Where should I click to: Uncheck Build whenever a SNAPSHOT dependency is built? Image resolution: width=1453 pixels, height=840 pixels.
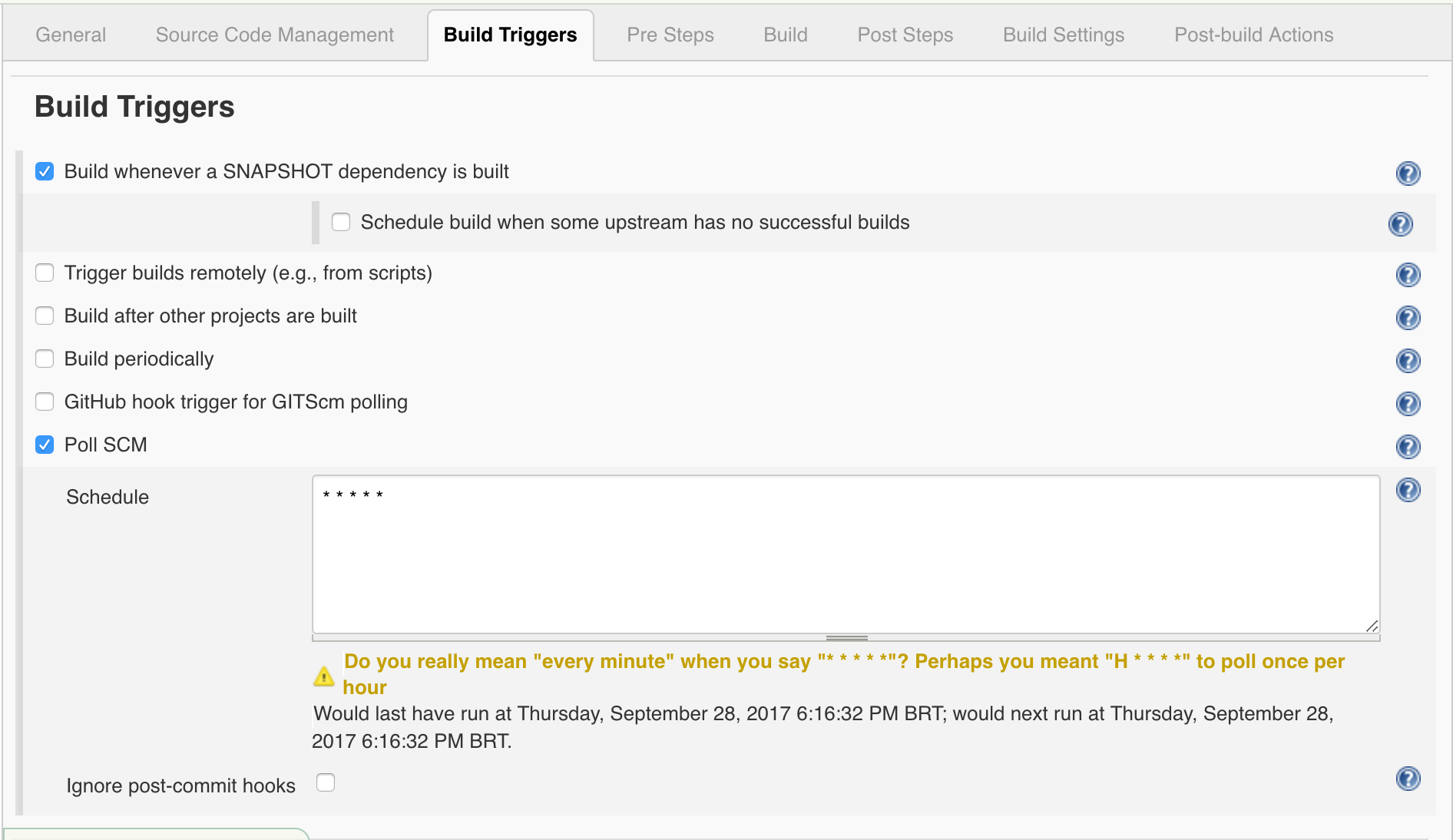pos(45,171)
